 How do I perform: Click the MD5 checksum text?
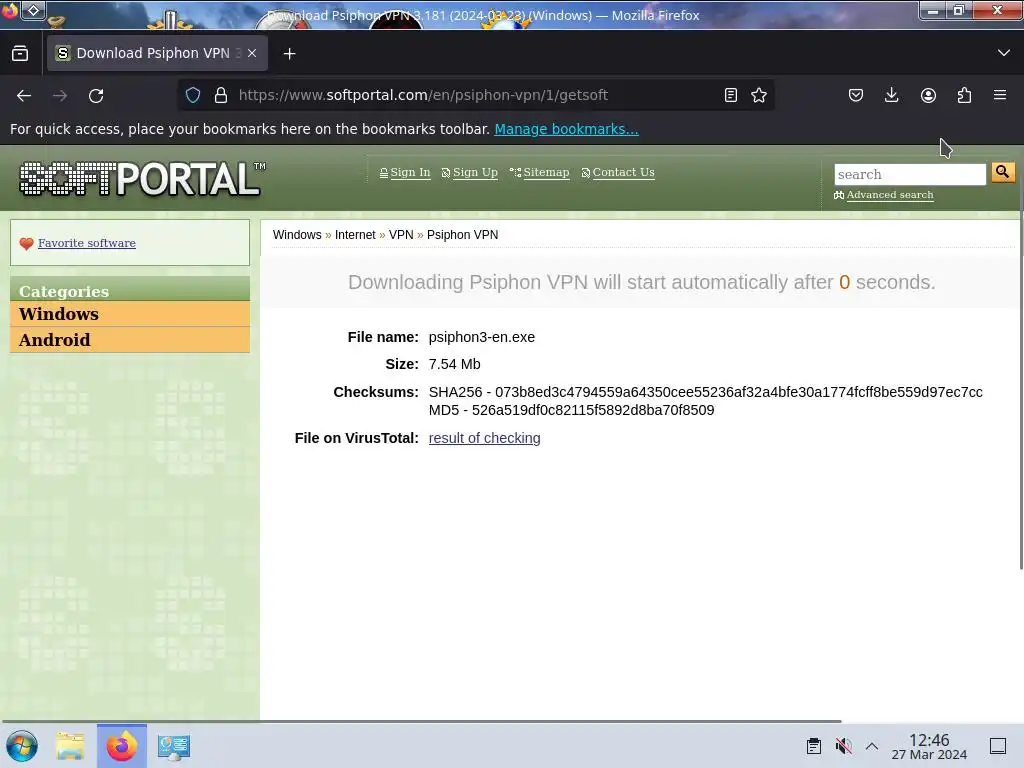tap(571, 410)
